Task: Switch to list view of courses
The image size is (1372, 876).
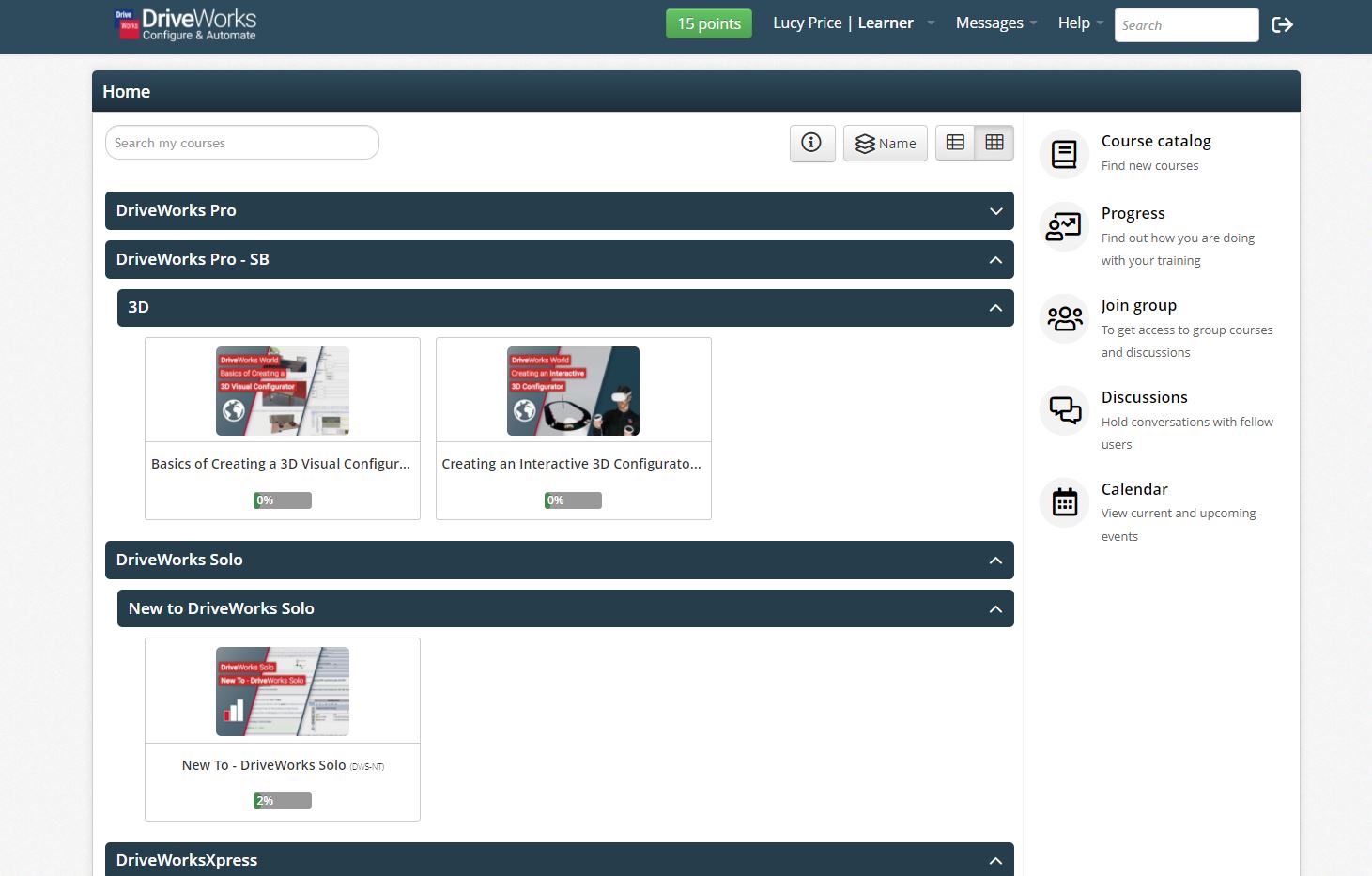Action: (x=955, y=142)
